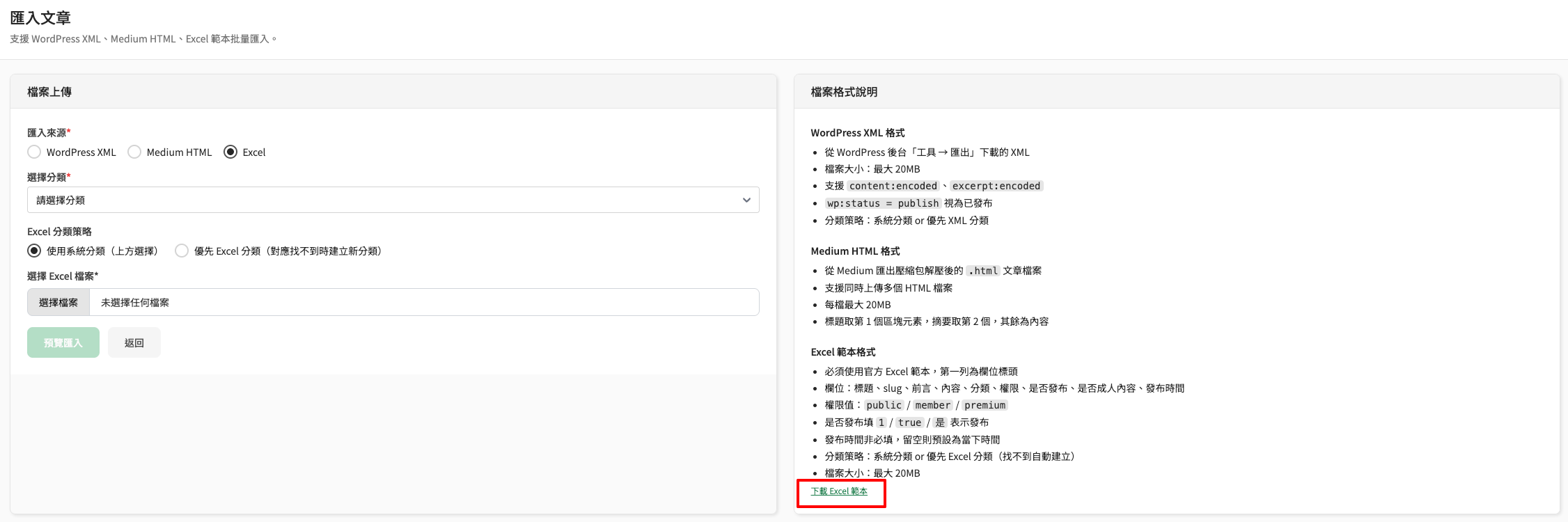
Task: Click the Excel 分類策略 label
Action: point(59,232)
